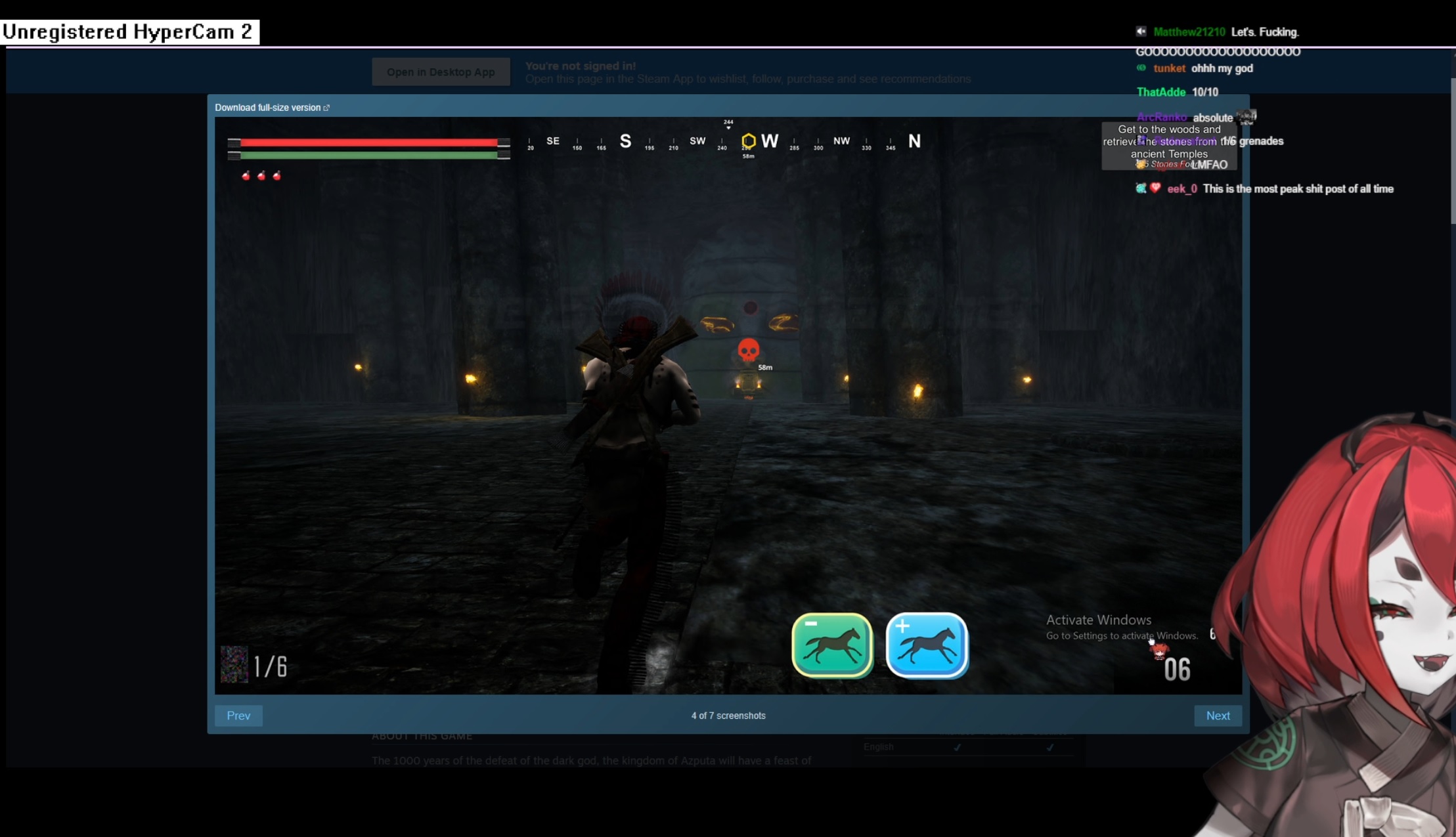
Task: Click the green stamina bar
Action: click(x=368, y=155)
